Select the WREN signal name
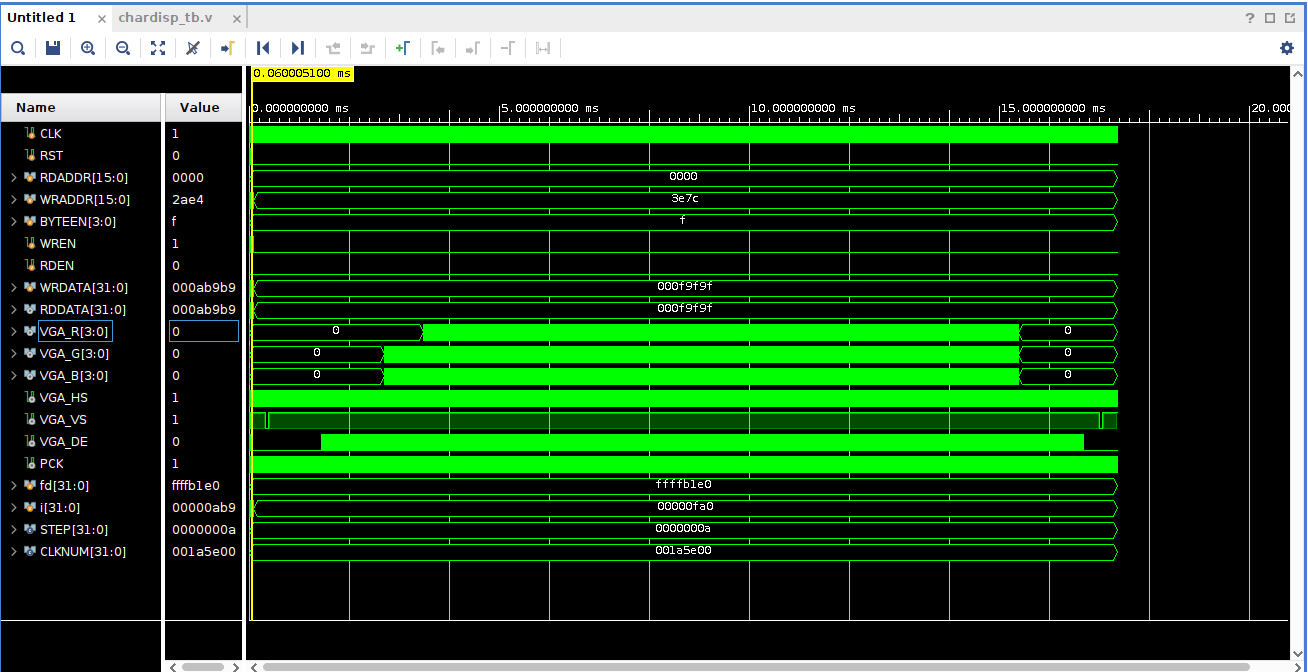The height and width of the screenshot is (672, 1308). 57,243
